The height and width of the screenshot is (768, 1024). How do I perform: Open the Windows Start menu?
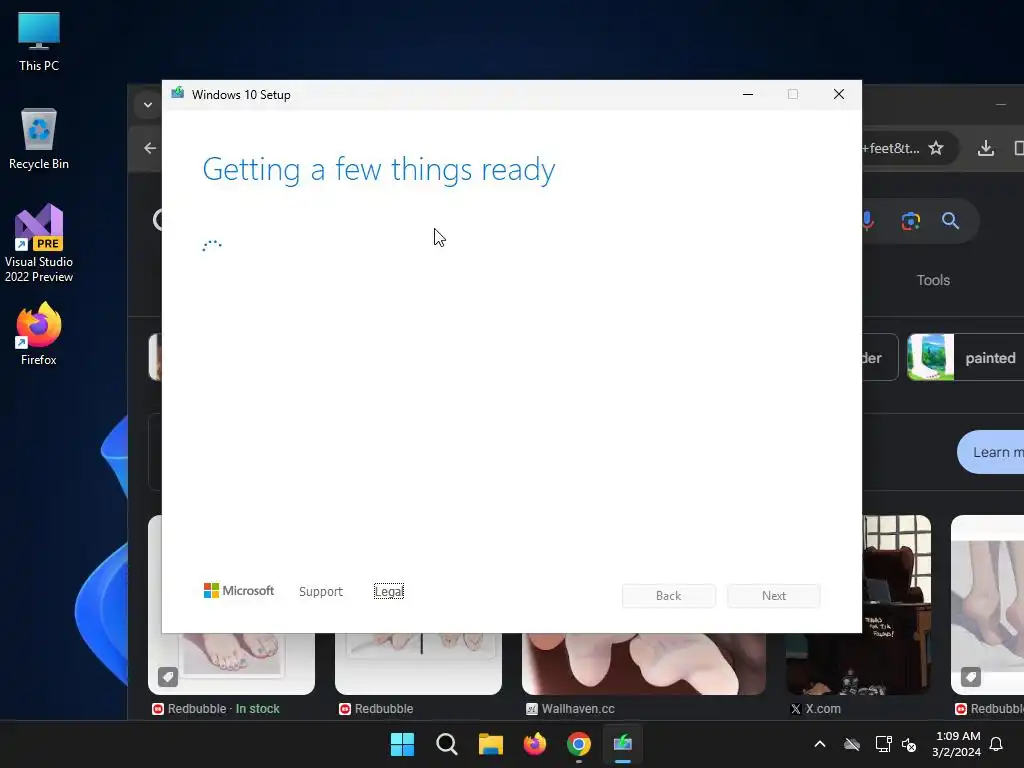coord(402,744)
